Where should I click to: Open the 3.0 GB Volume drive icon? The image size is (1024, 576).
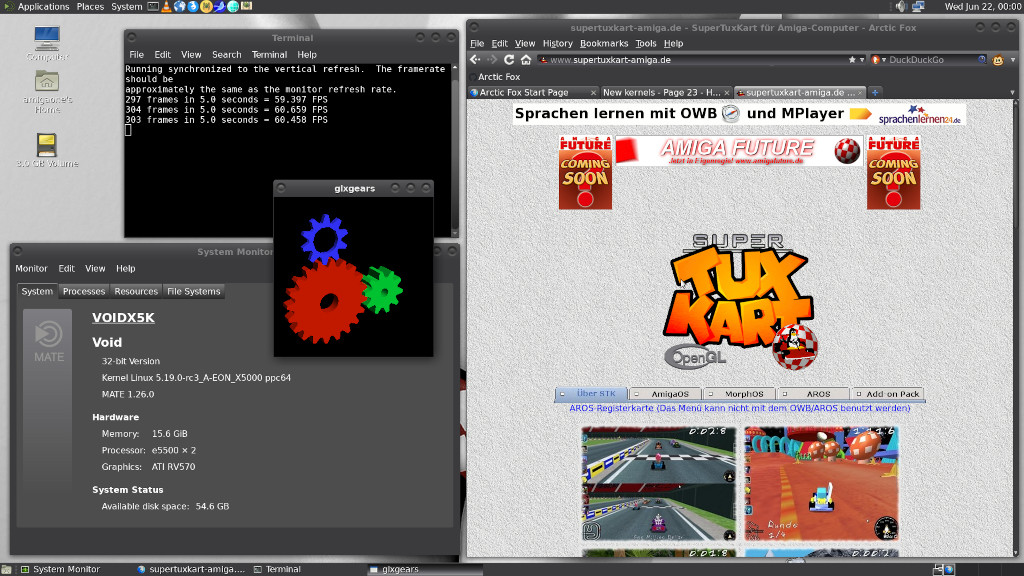coord(47,150)
